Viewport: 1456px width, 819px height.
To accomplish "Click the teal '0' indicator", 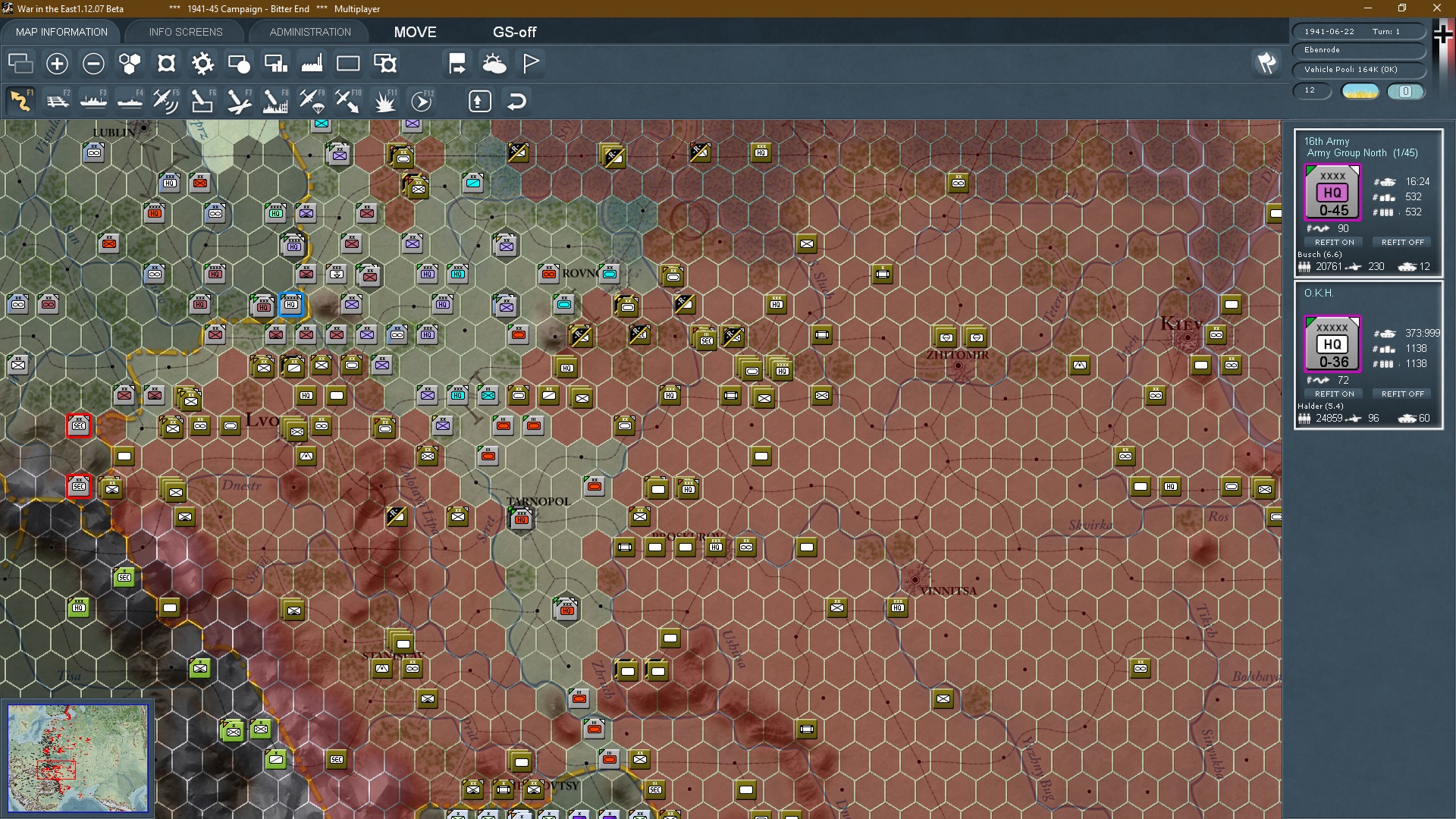I will pos(1405,91).
